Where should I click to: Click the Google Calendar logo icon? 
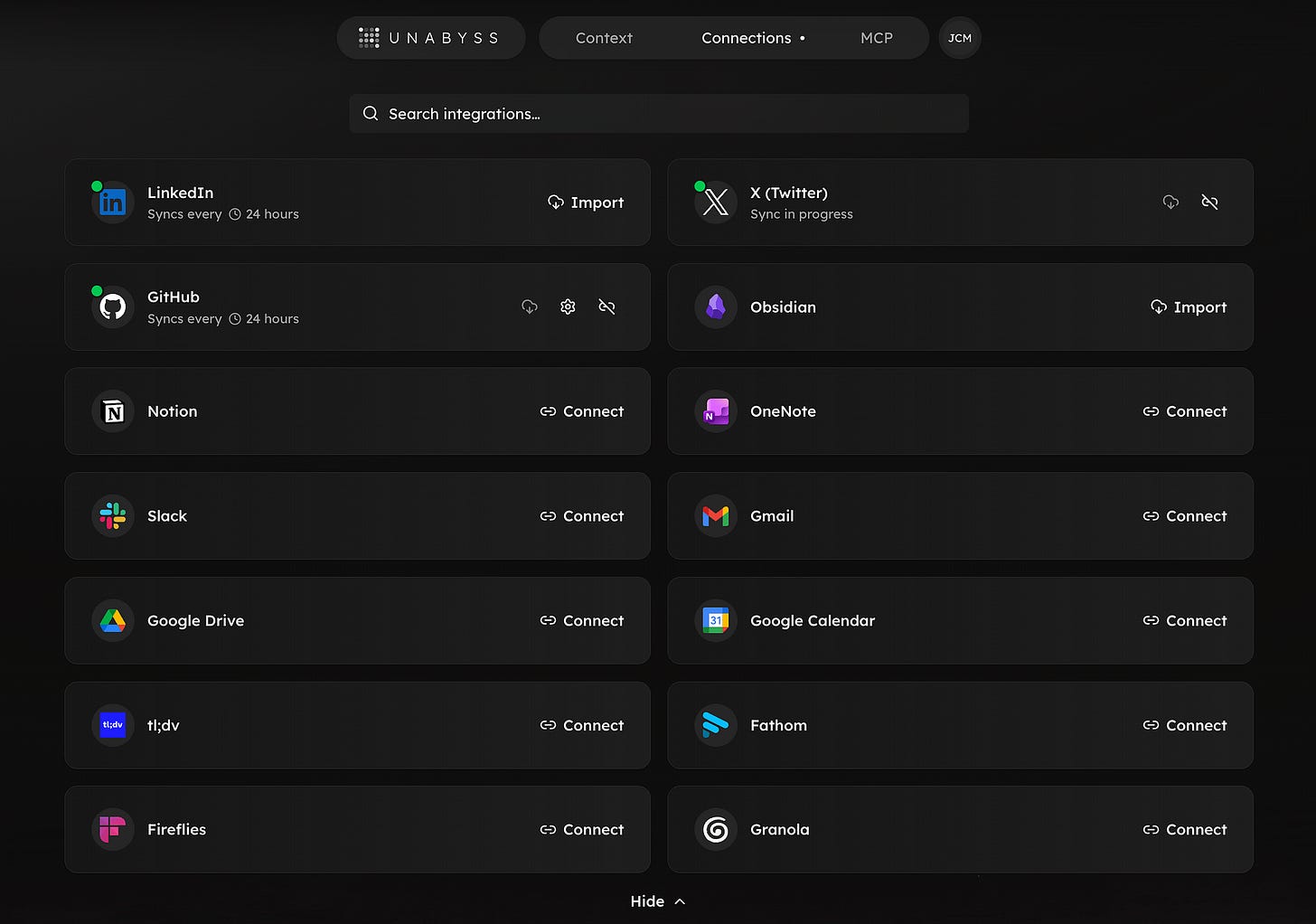pos(716,621)
